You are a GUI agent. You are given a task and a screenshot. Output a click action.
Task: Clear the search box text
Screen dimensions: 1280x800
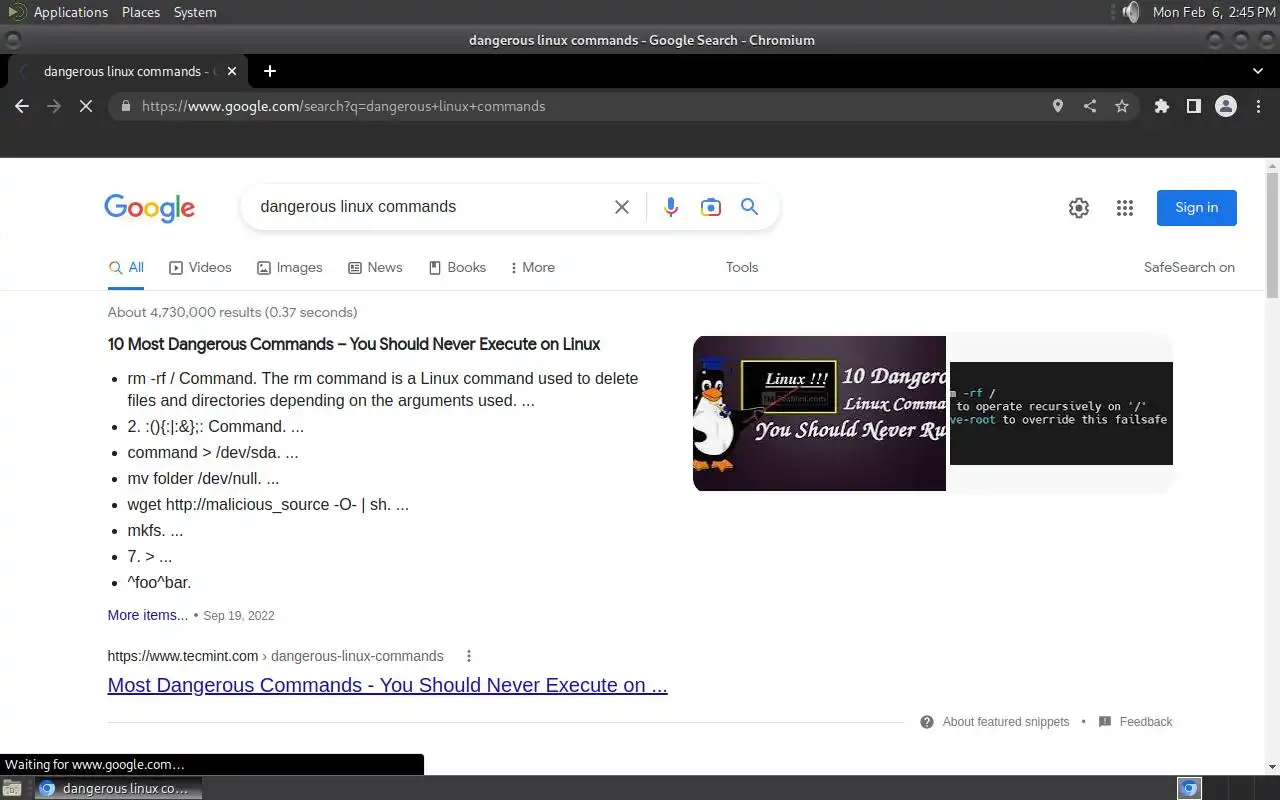[x=622, y=207]
